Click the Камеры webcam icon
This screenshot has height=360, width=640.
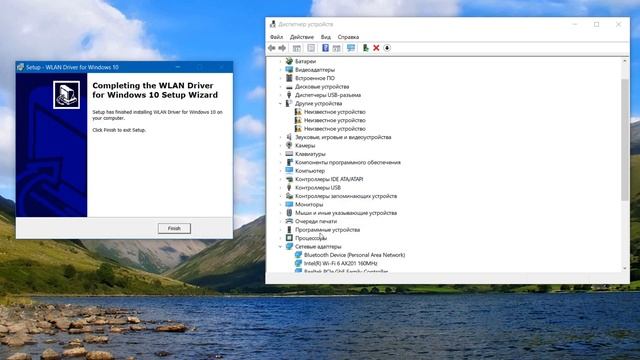tap(289, 145)
